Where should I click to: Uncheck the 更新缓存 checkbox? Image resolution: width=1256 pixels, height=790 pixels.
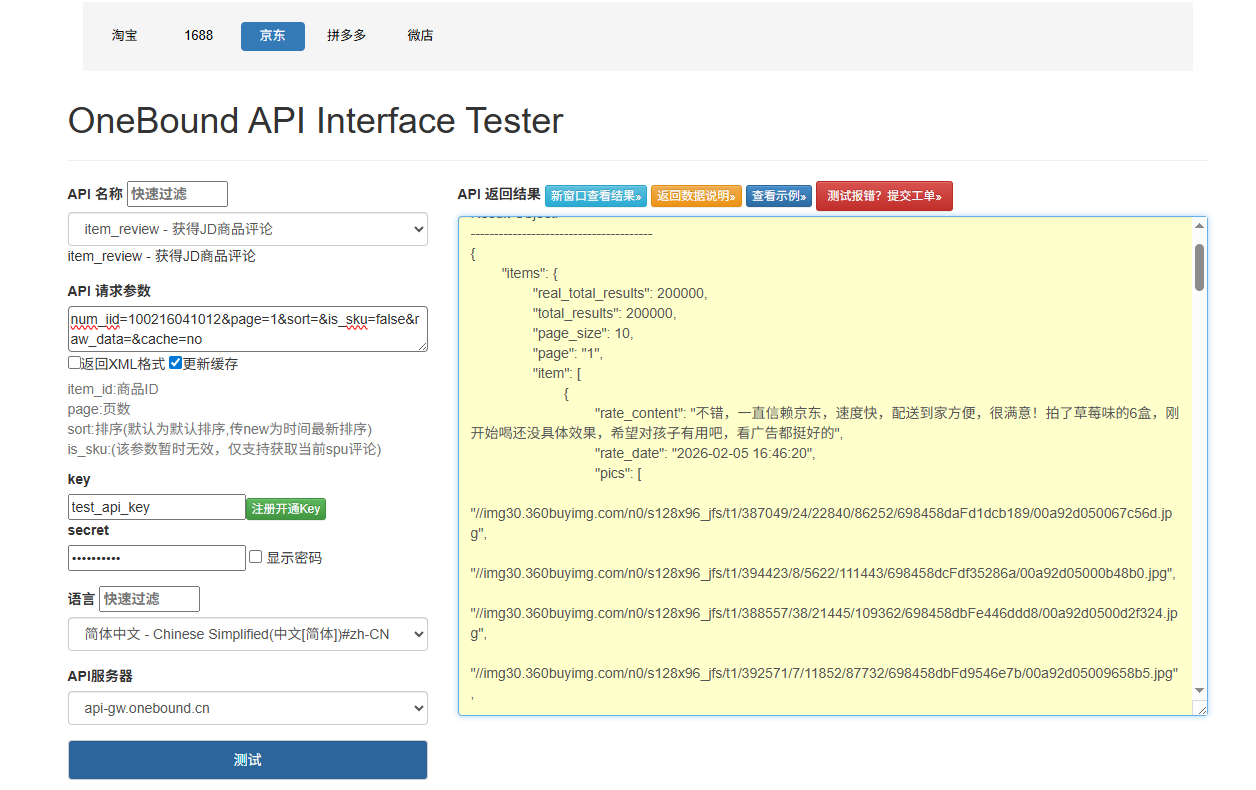(175, 363)
